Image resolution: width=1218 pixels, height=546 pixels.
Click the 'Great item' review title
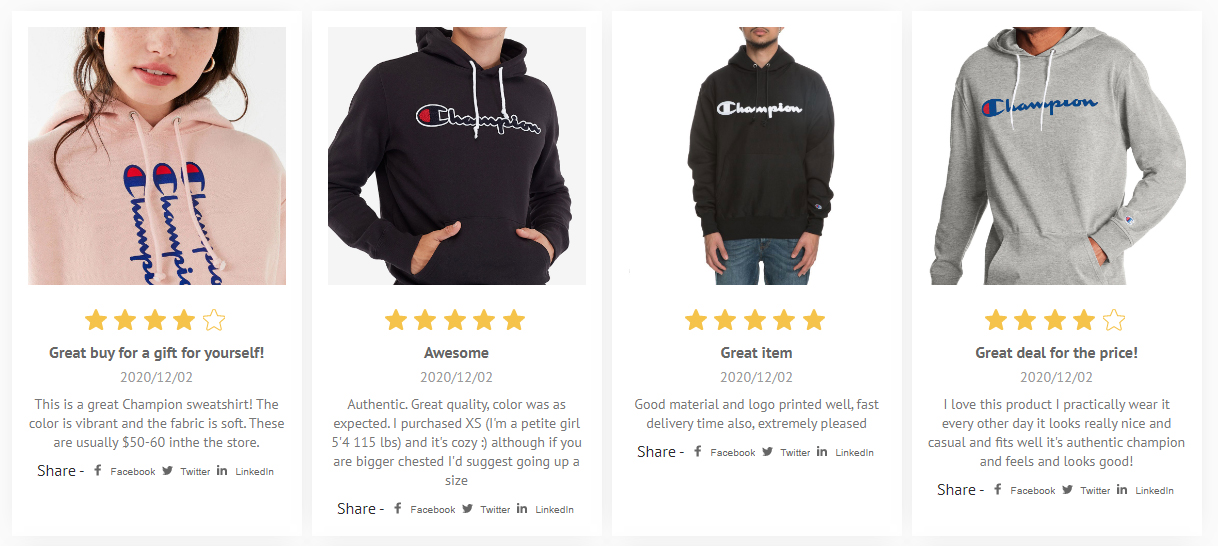tap(757, 352)
